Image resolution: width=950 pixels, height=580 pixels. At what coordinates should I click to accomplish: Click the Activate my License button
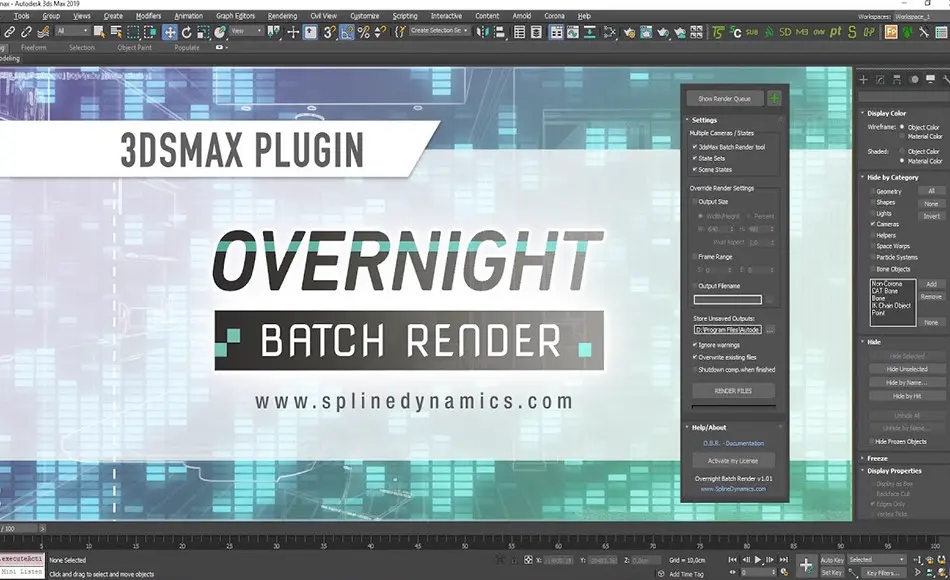pos(733,460)
